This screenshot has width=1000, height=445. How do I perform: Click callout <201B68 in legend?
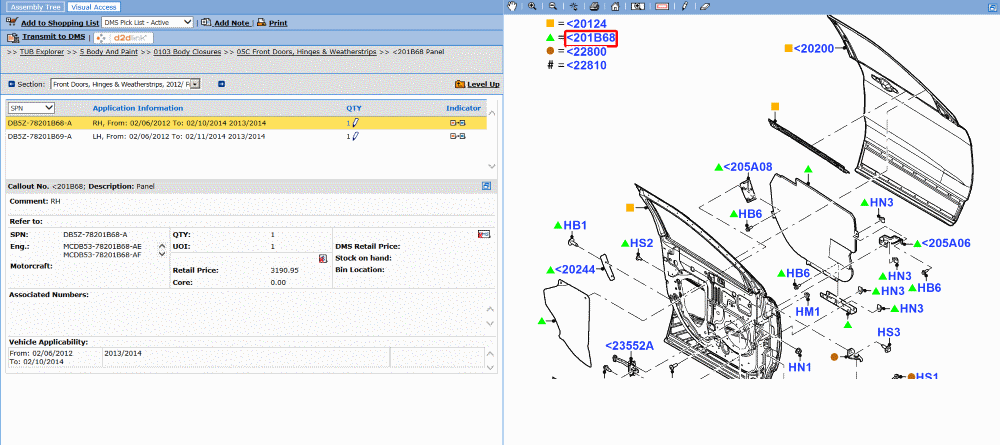(x=591, y=38)
